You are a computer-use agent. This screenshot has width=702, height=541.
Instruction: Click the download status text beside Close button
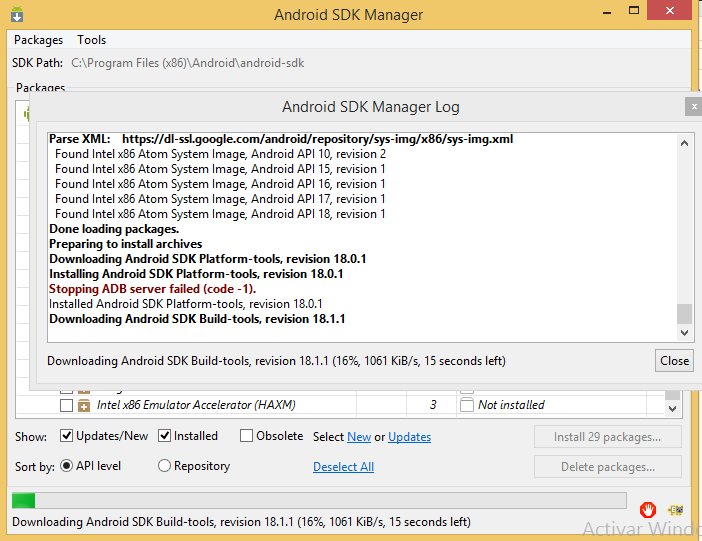click(276, 361)
